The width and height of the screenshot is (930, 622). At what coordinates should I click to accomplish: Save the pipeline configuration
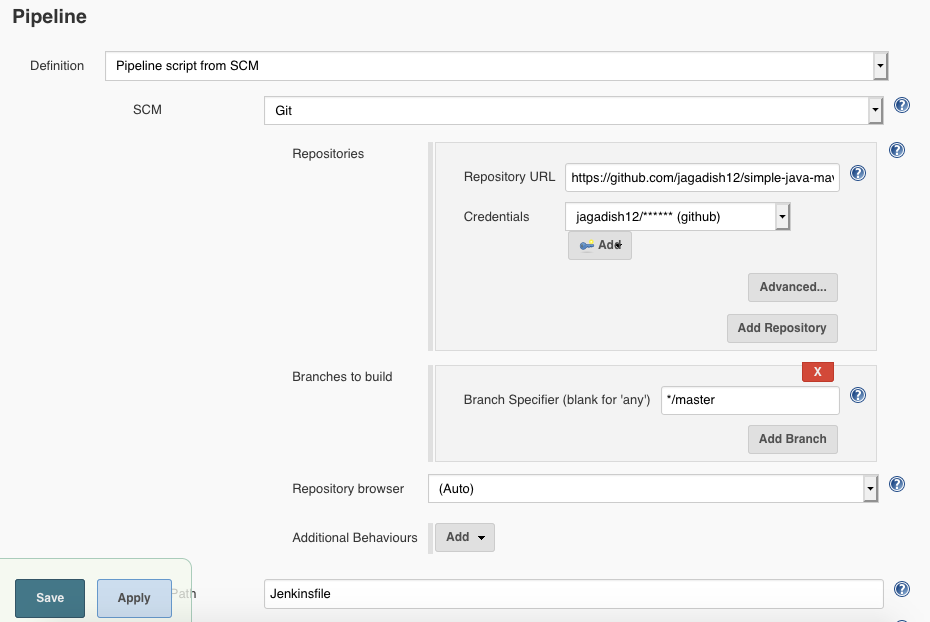click(50, 598)
